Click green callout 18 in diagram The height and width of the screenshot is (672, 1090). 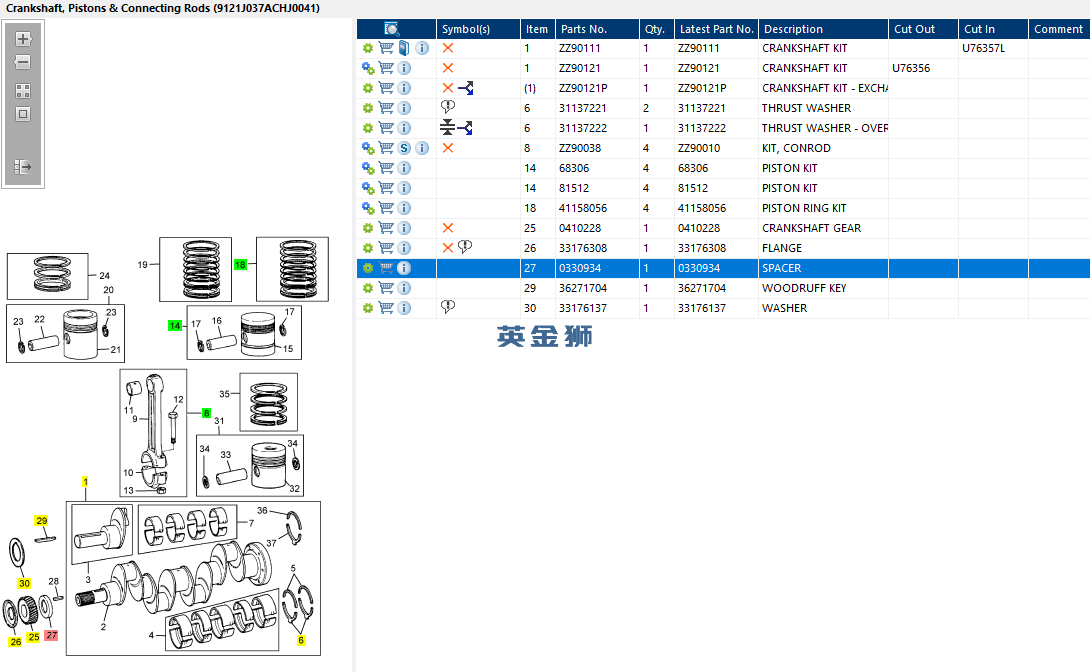(x=240, y=265)
